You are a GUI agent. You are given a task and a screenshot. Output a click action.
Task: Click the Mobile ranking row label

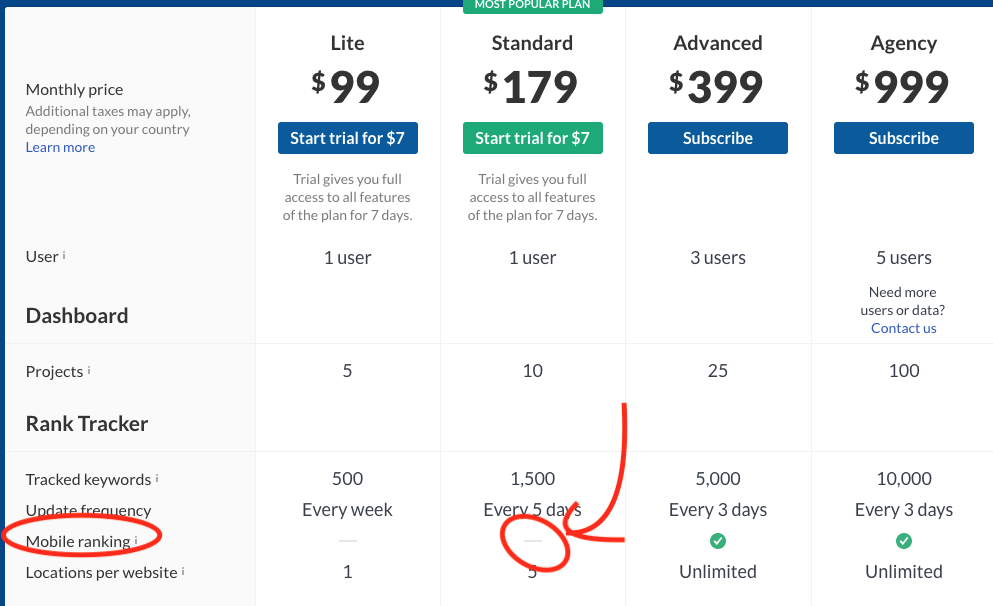tap(78, 541)
